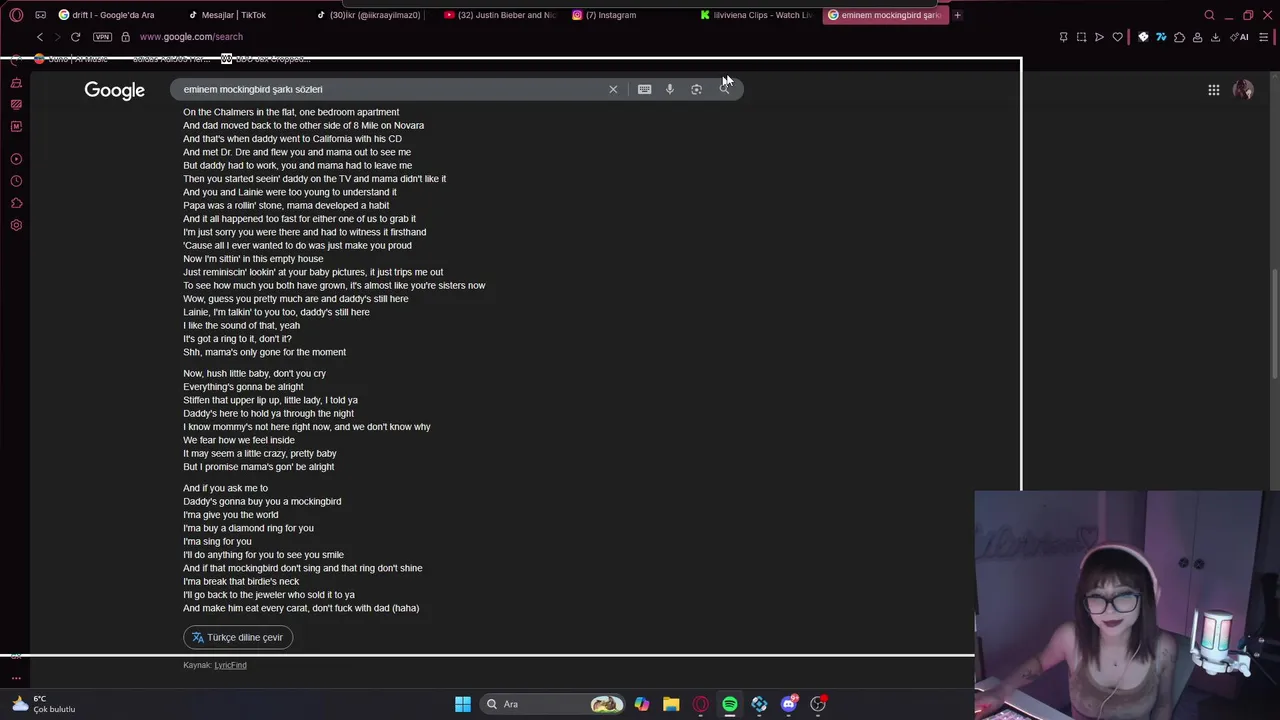Open the easy setup menu icon
The height and width of the screenshot is (720, 1280).
point(1264,37)
